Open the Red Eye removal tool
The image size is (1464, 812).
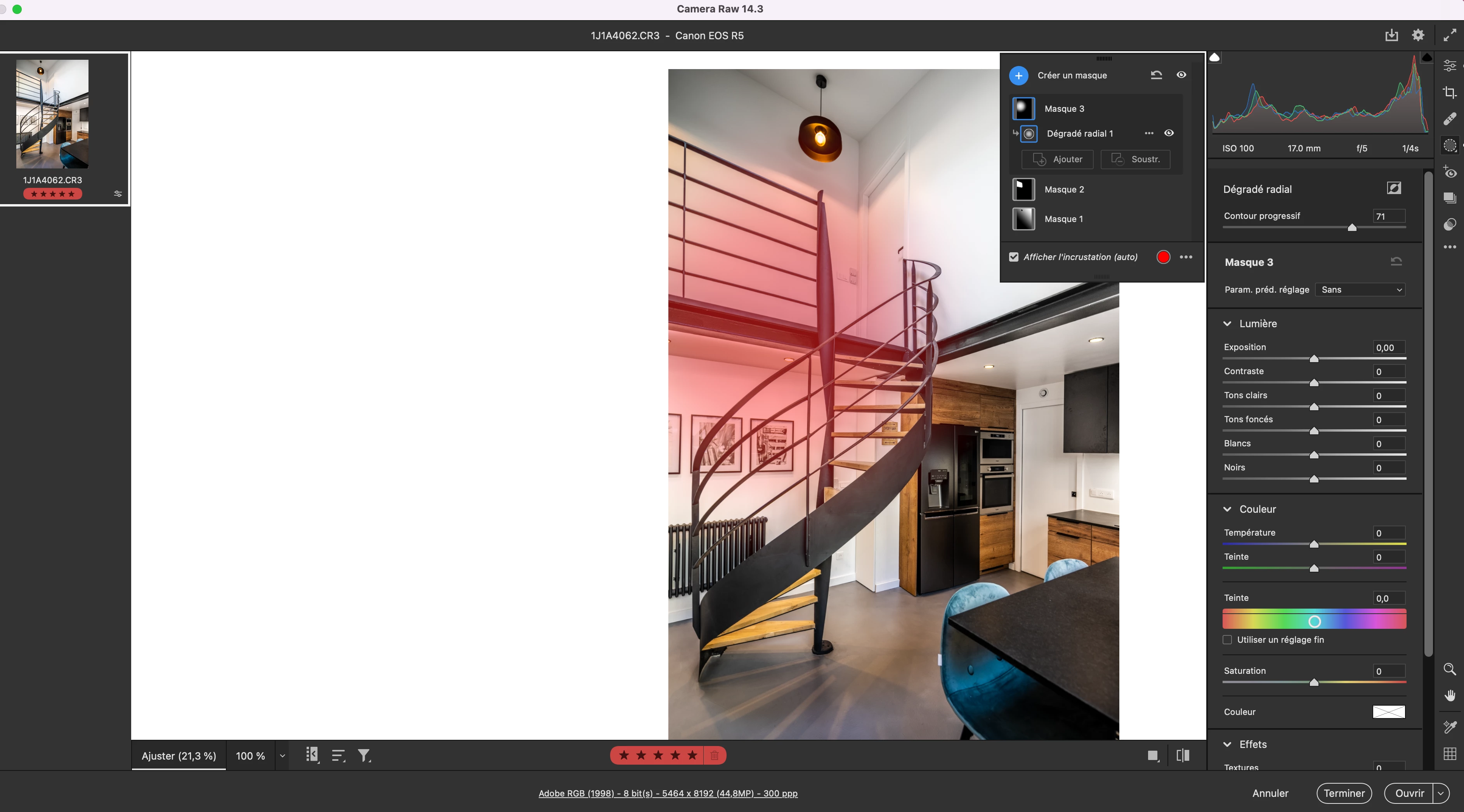pyautogui.click(x=1450, y=172)
